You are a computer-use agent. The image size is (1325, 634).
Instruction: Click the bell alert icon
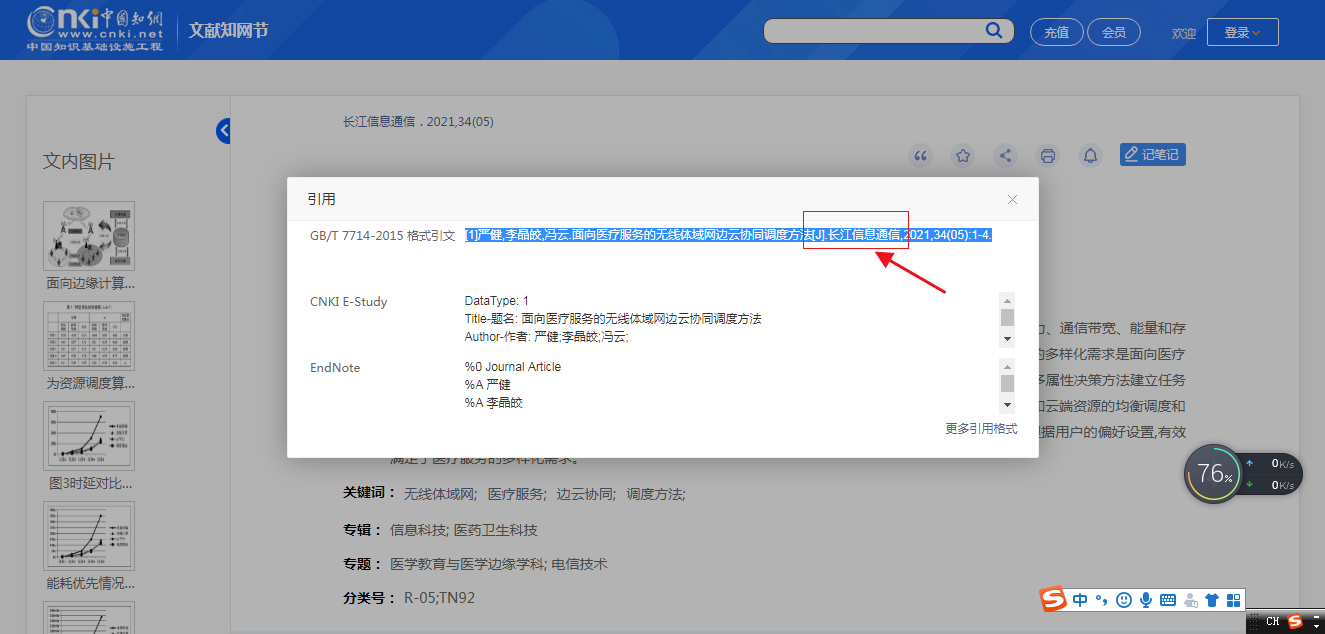tap(1091, 155)
